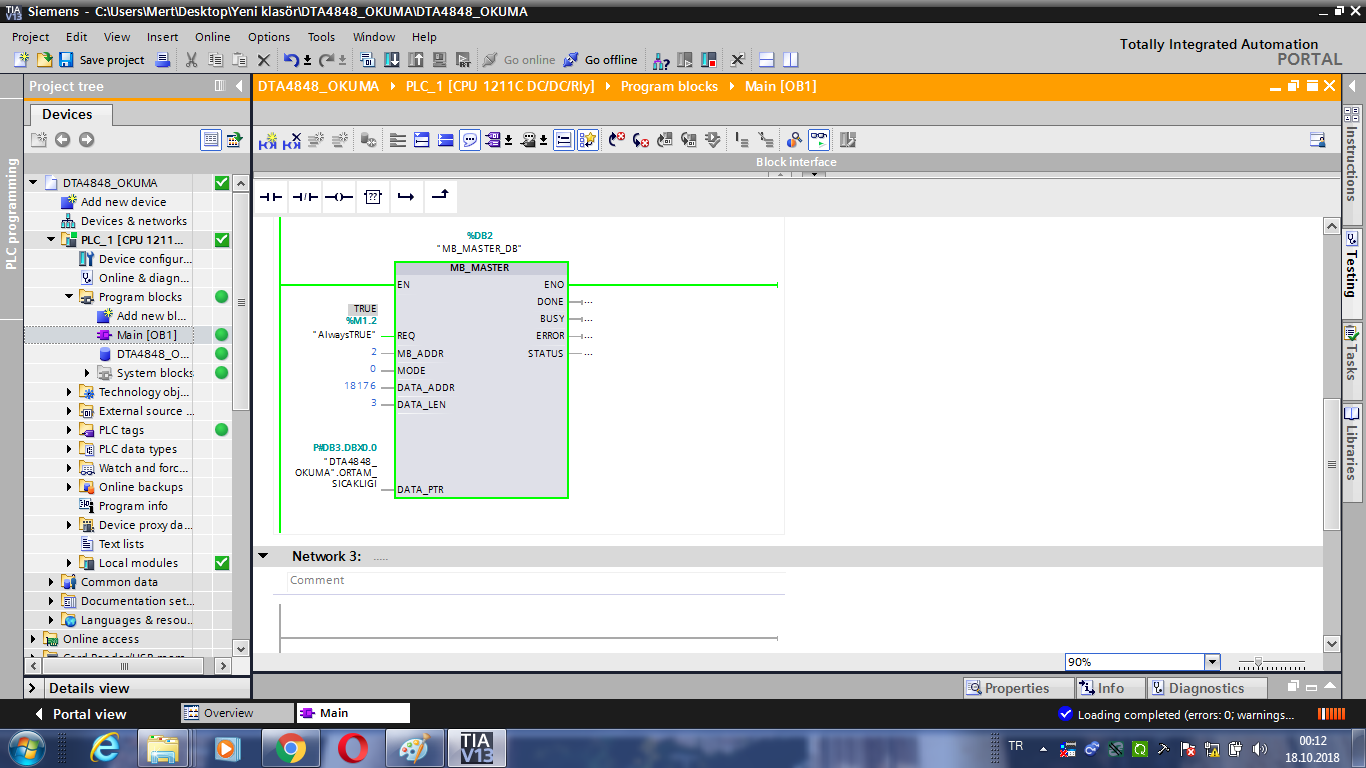Open the Online menu
The height and width of the screenshot is (768, 1366).
click(213, 37)
